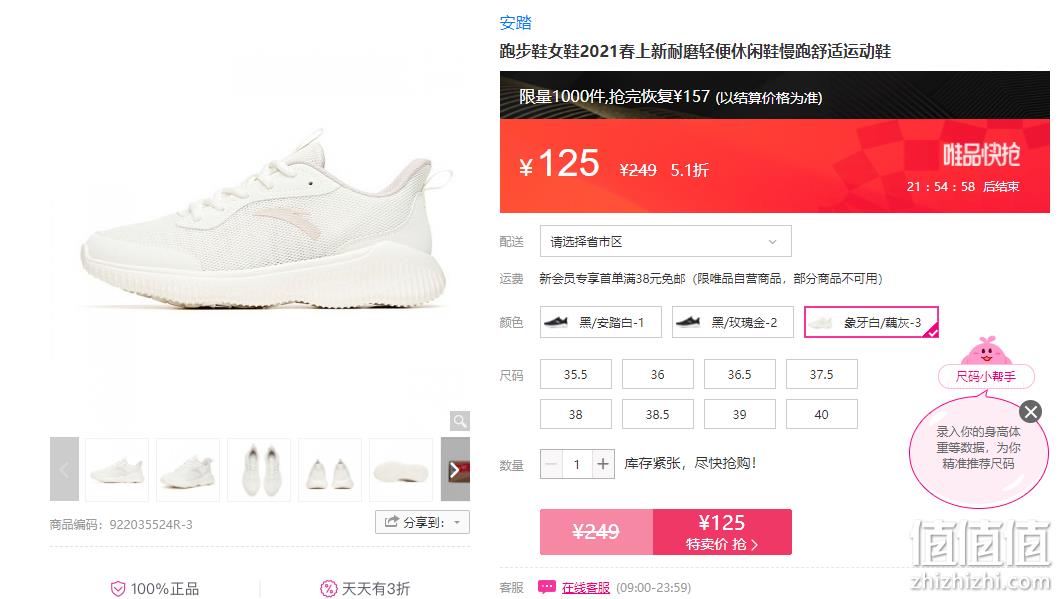The height and width of the screenshot is (599, 1060).
Task: Choose shoe size 39
Action: pos(740,414)
